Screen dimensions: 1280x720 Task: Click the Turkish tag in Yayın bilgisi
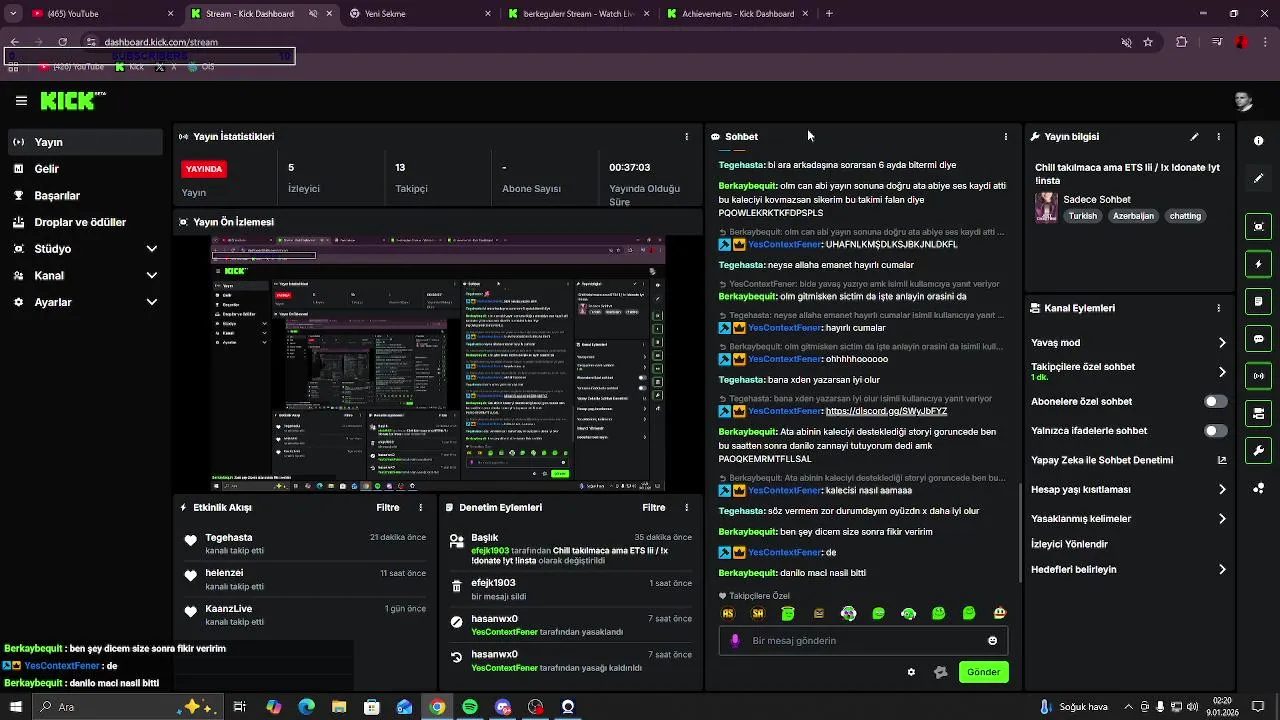coord(1082,216)
